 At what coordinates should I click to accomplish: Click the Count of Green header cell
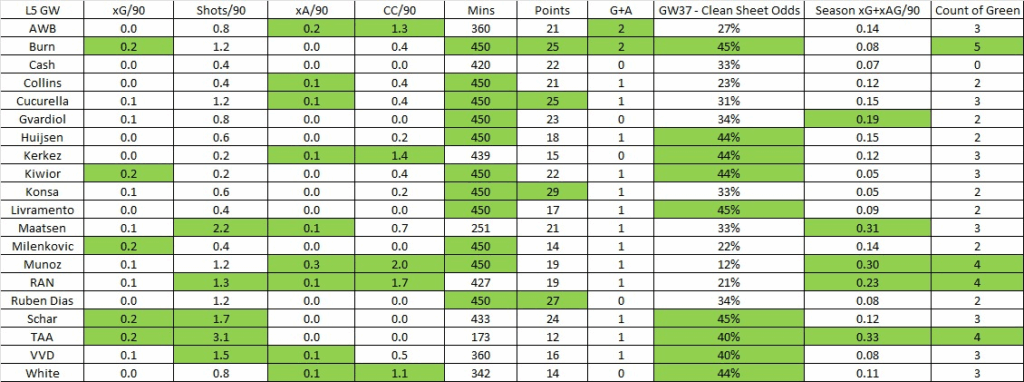[x=977, y=10]
